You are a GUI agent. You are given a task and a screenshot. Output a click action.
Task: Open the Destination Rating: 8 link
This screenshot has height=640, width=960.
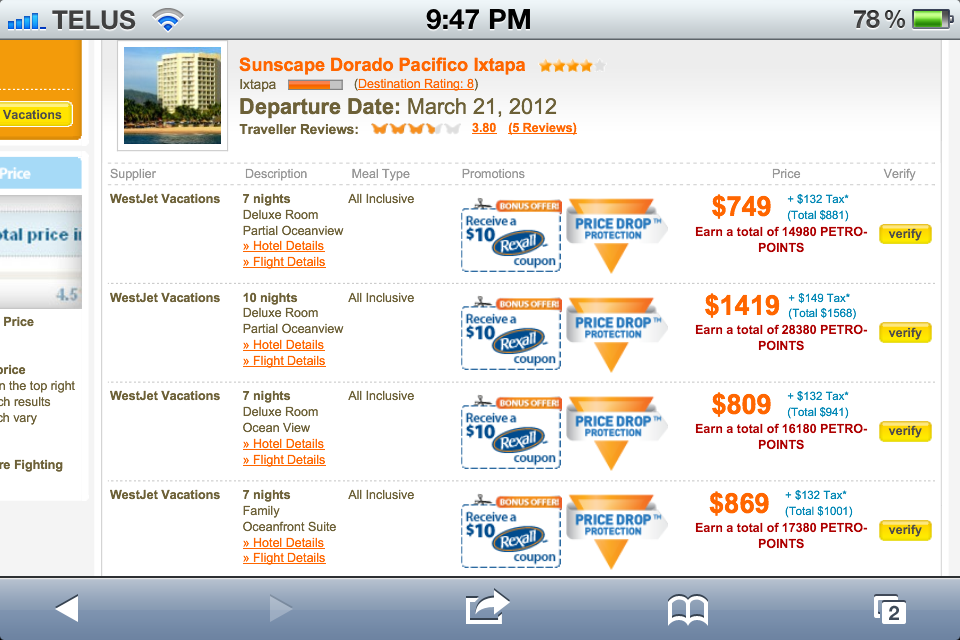(x=416, y=84)
